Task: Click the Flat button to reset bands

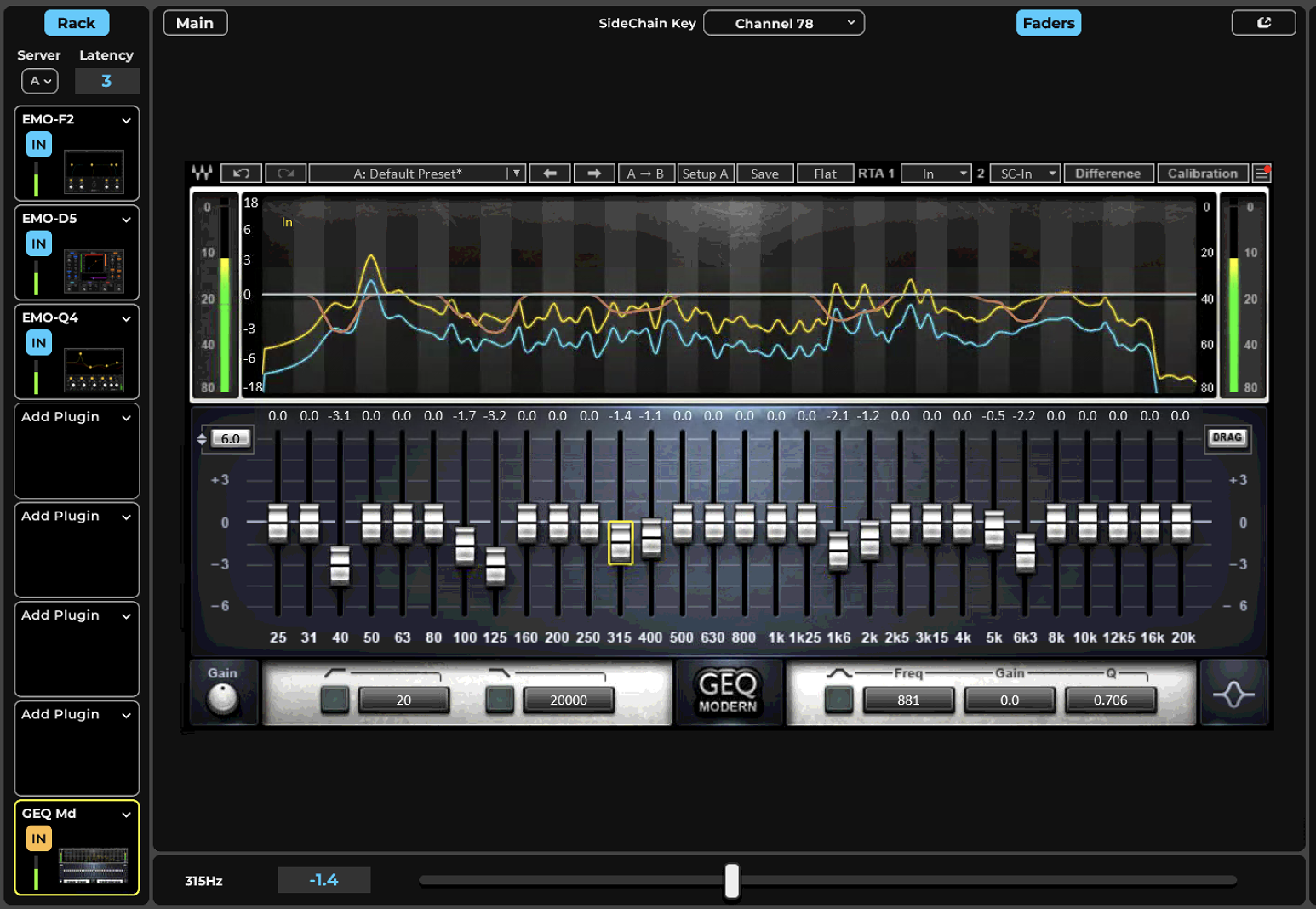Action: click(x=825, y=174)
